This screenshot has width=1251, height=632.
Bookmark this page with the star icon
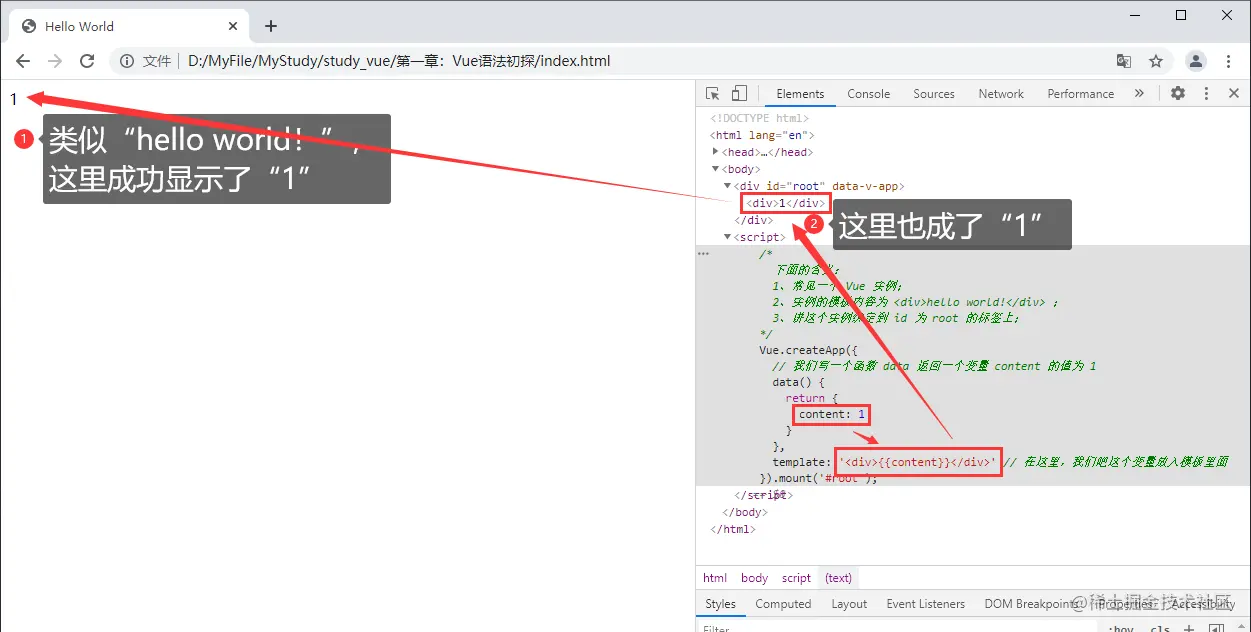tap(1156, 61)
